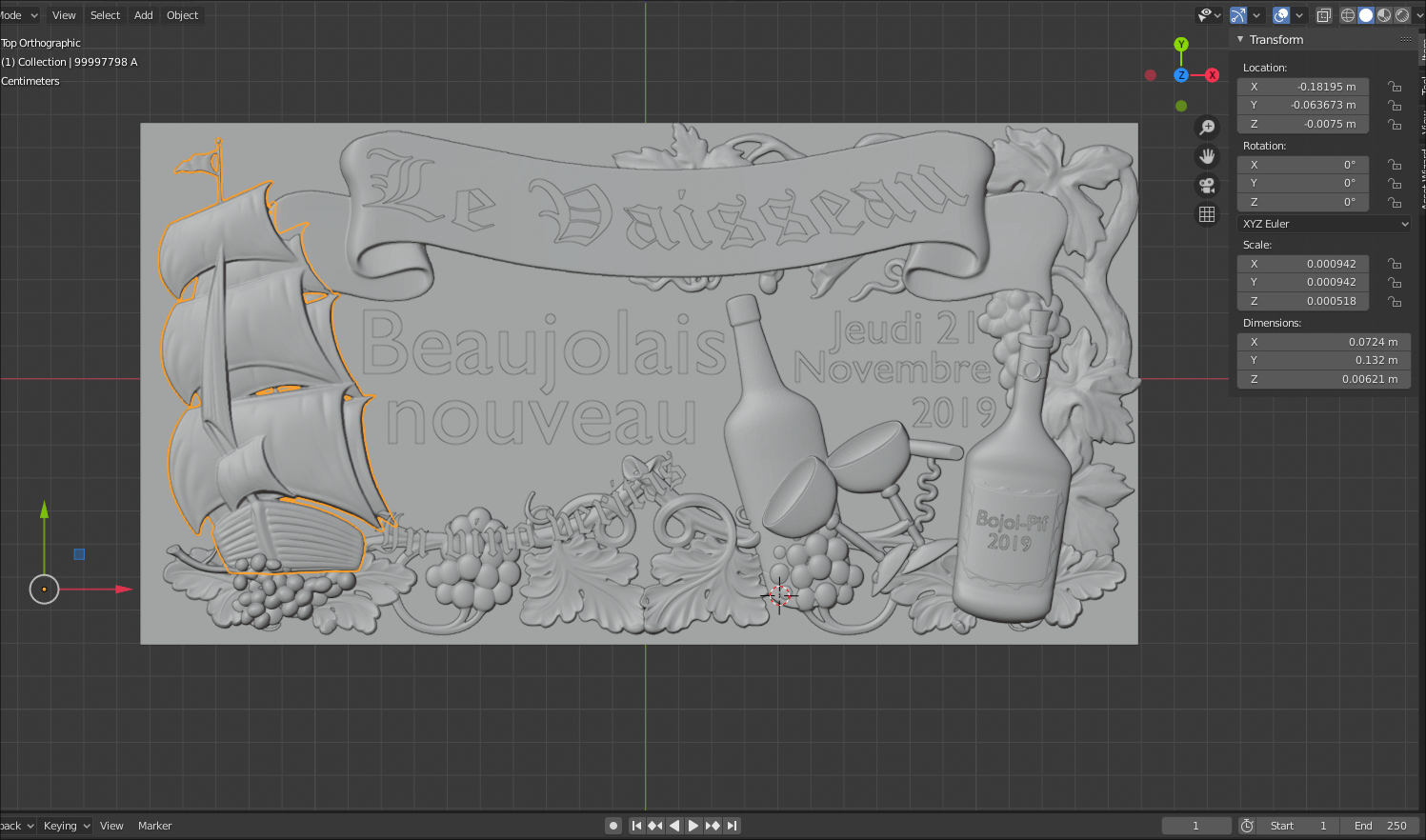Click the blue Z axis gizmo ball
Screen dimensions: 1426x840
(1181, 75)
